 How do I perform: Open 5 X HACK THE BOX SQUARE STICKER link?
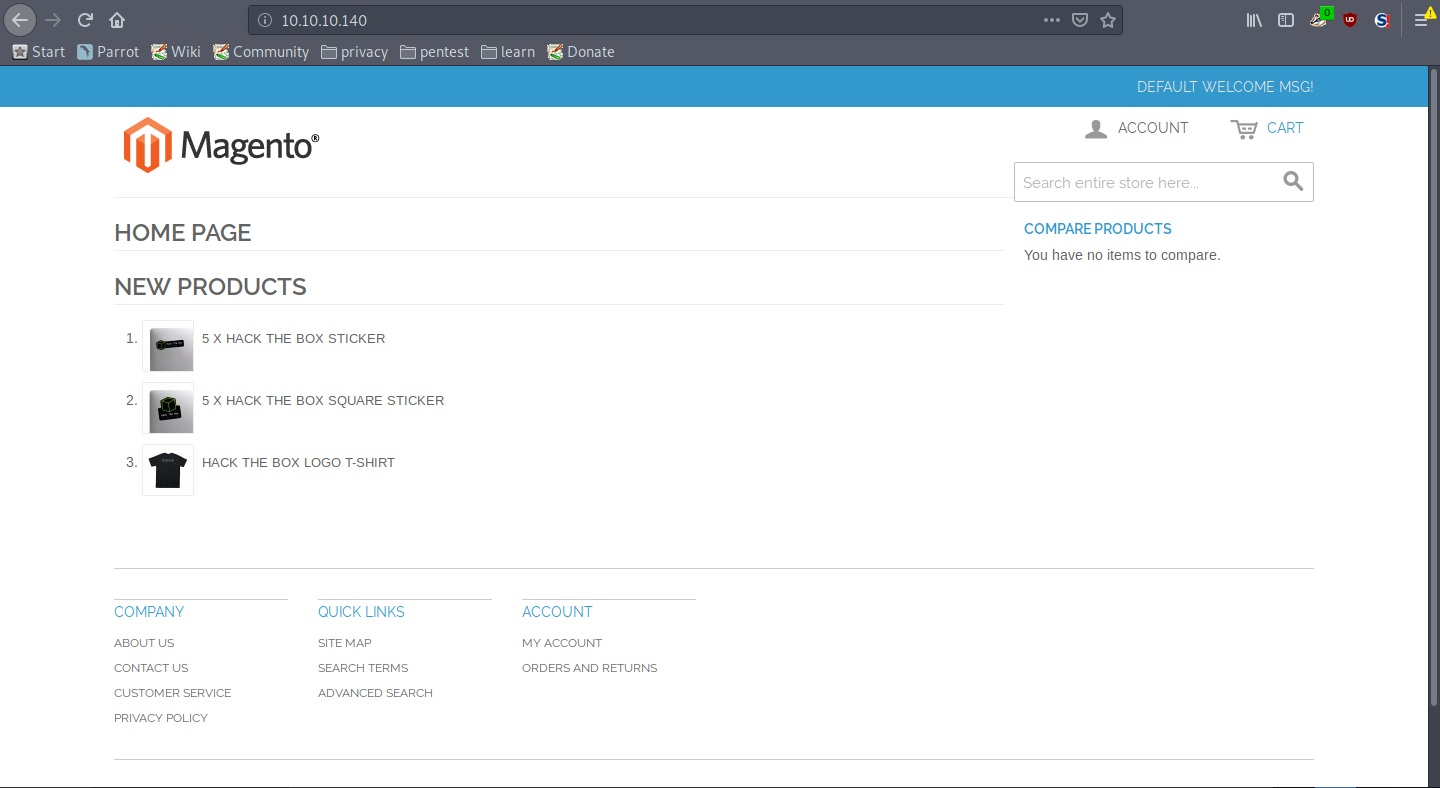(323, 400)
